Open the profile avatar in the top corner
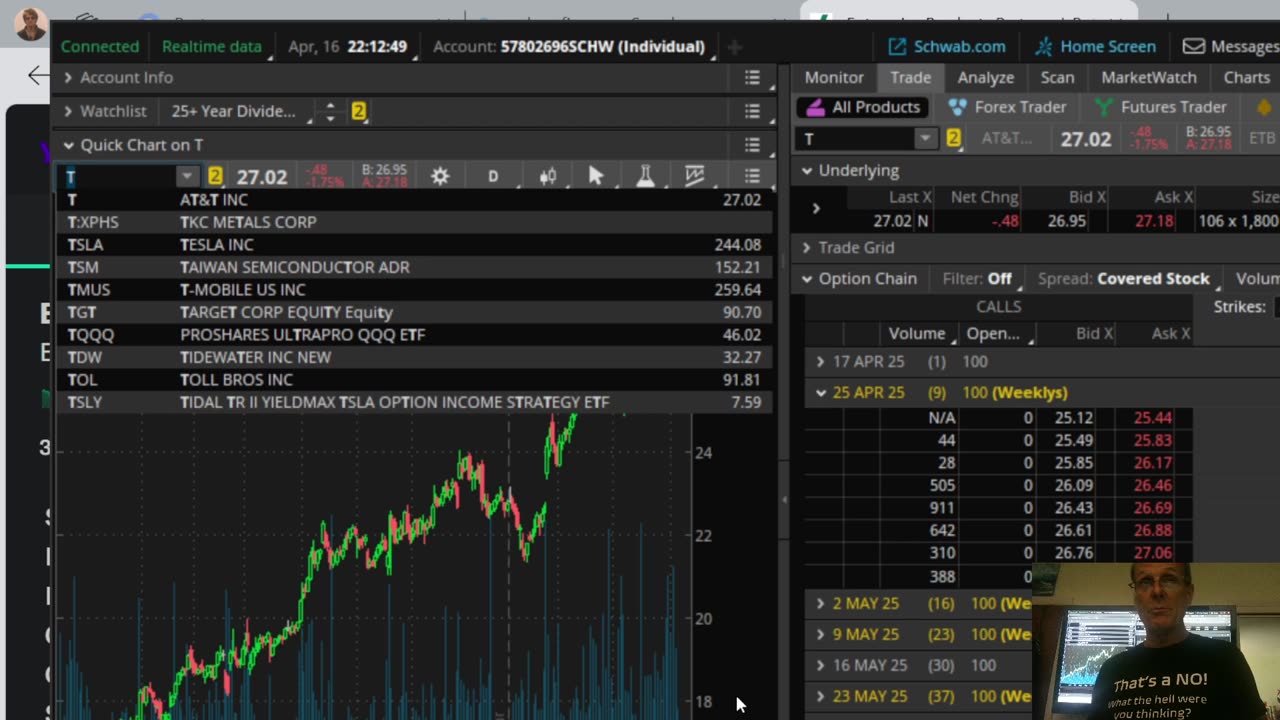This screenshot has width=1280, height=720. [30, 23]
